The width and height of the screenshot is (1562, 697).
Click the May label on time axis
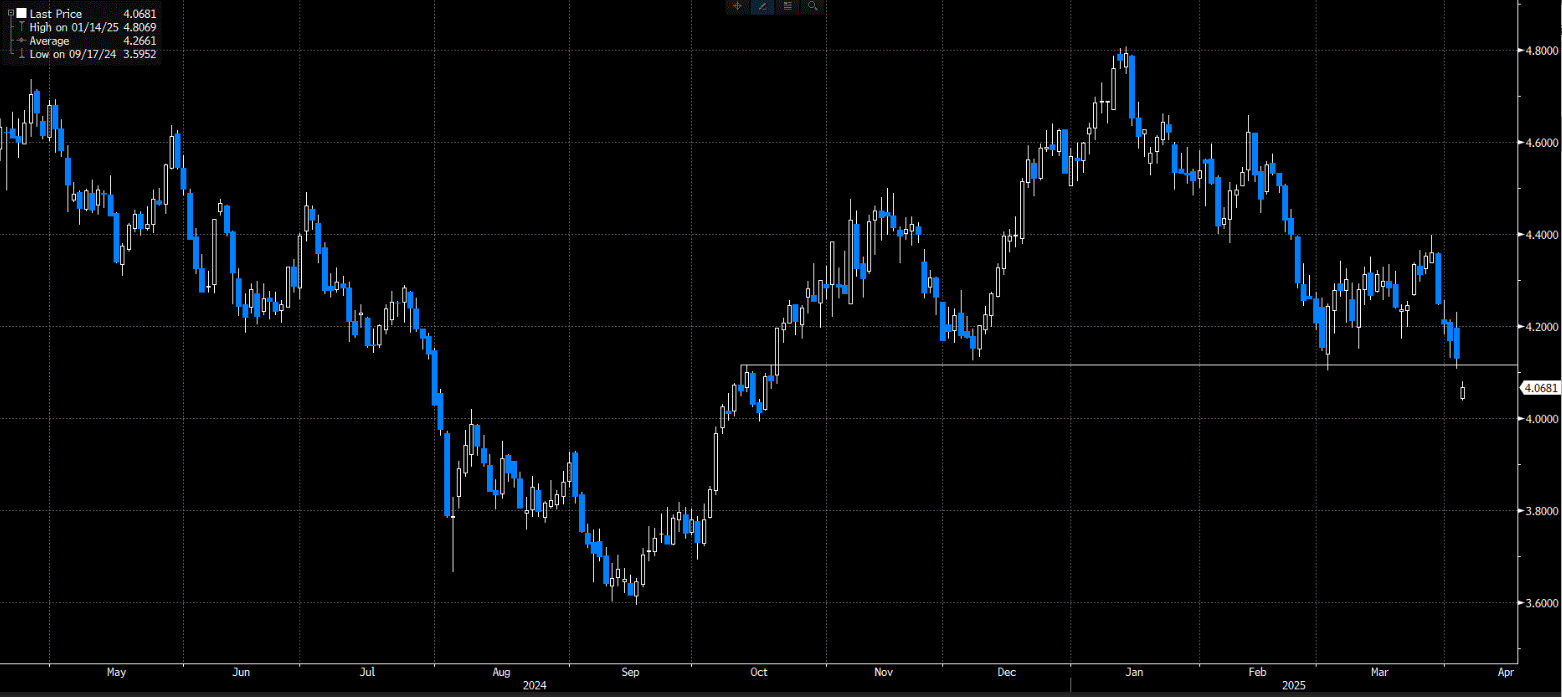[x=116, y=673]
